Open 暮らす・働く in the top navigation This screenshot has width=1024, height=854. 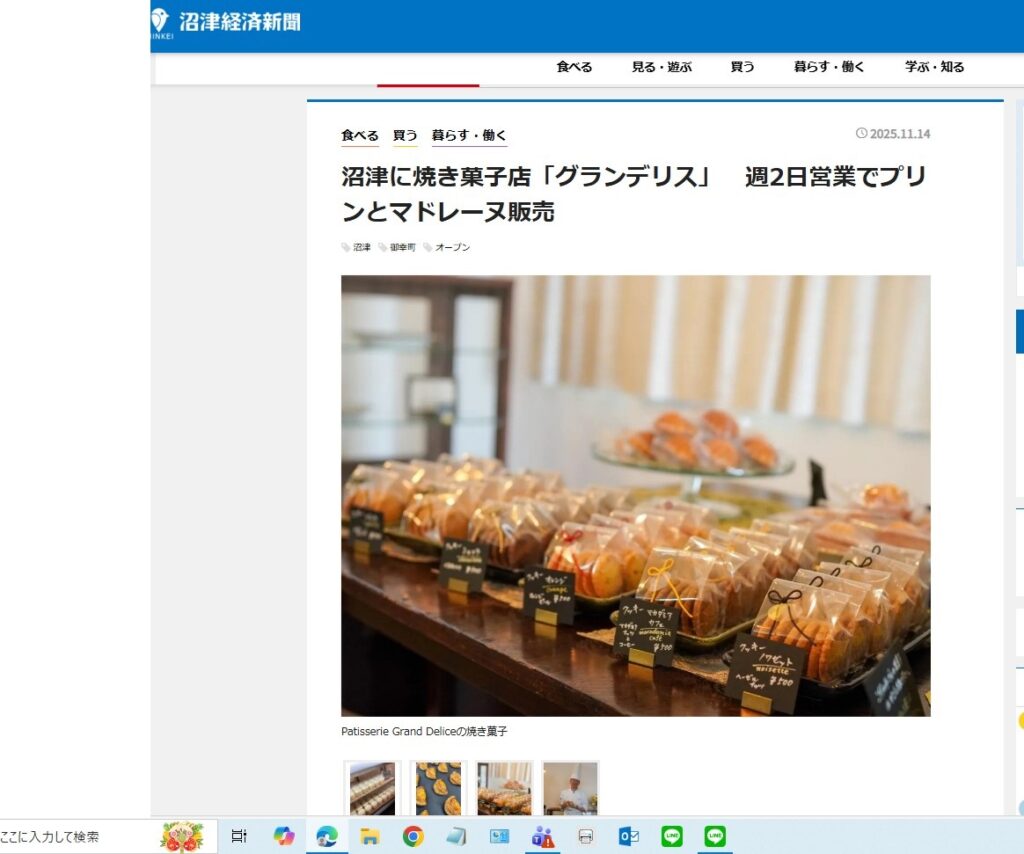point(829,67)
